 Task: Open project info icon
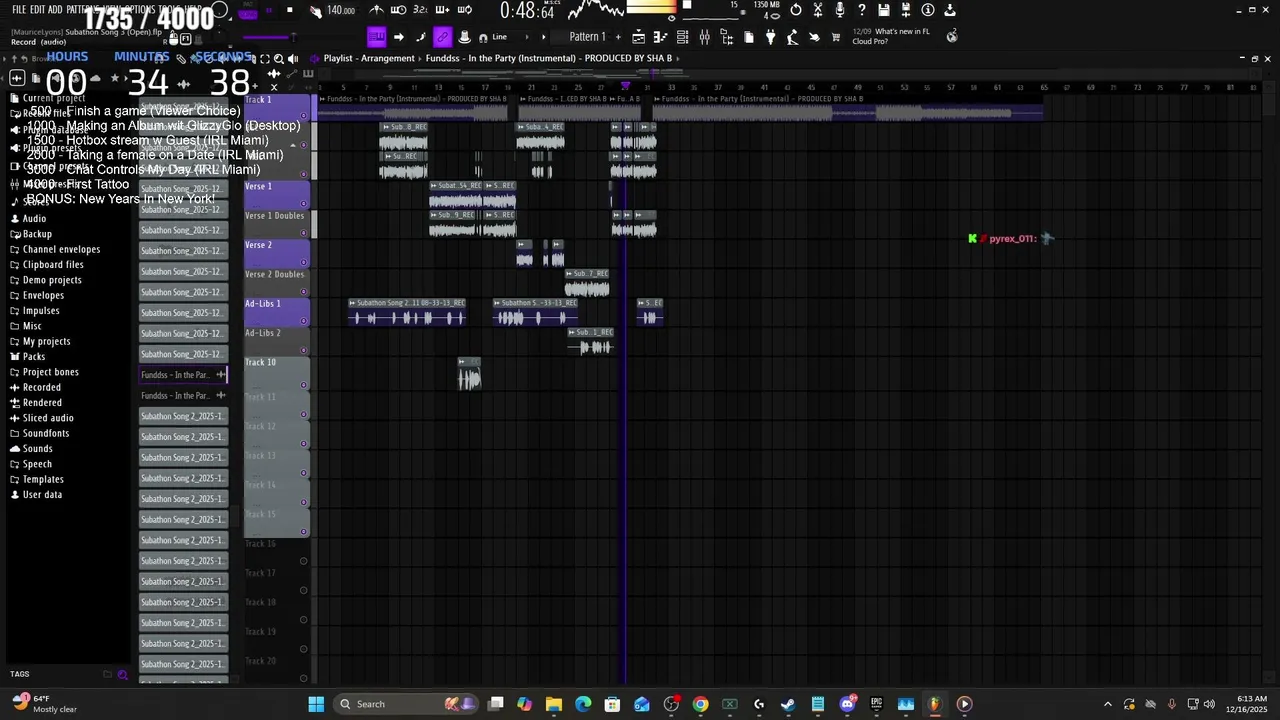click(x=928, y=10)
